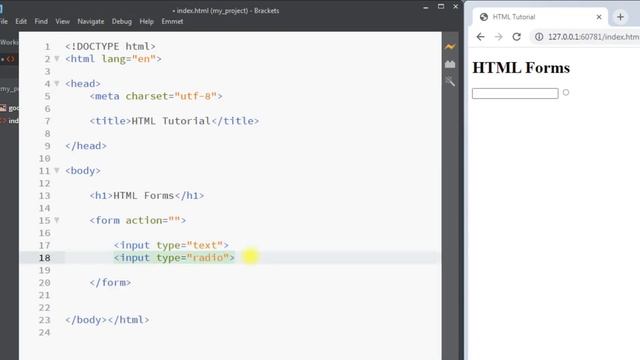The height and width of the screenshot is (360, 640).
Task: Click the input type text code line
Action: (171, 245)
